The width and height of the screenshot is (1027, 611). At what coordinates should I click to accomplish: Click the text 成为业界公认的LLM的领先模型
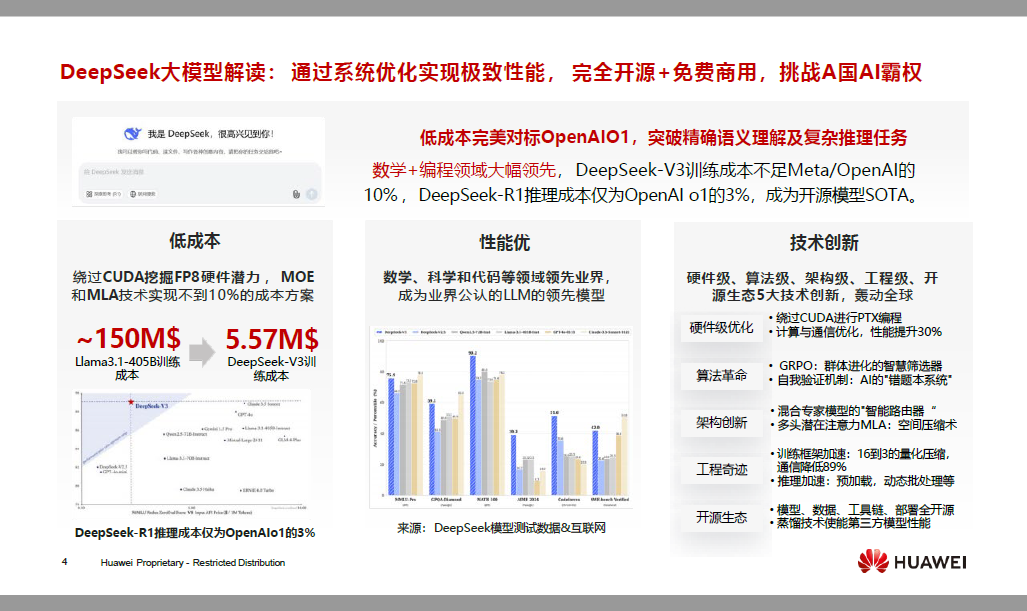point(501,295)
